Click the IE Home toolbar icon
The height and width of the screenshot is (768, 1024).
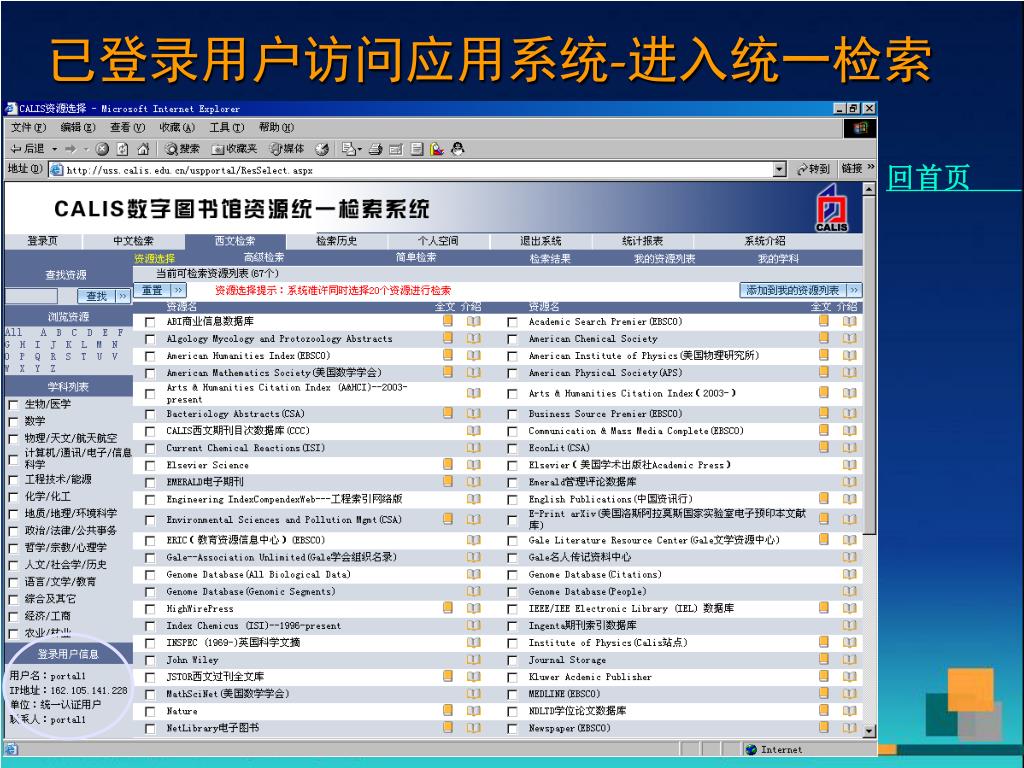143,149
